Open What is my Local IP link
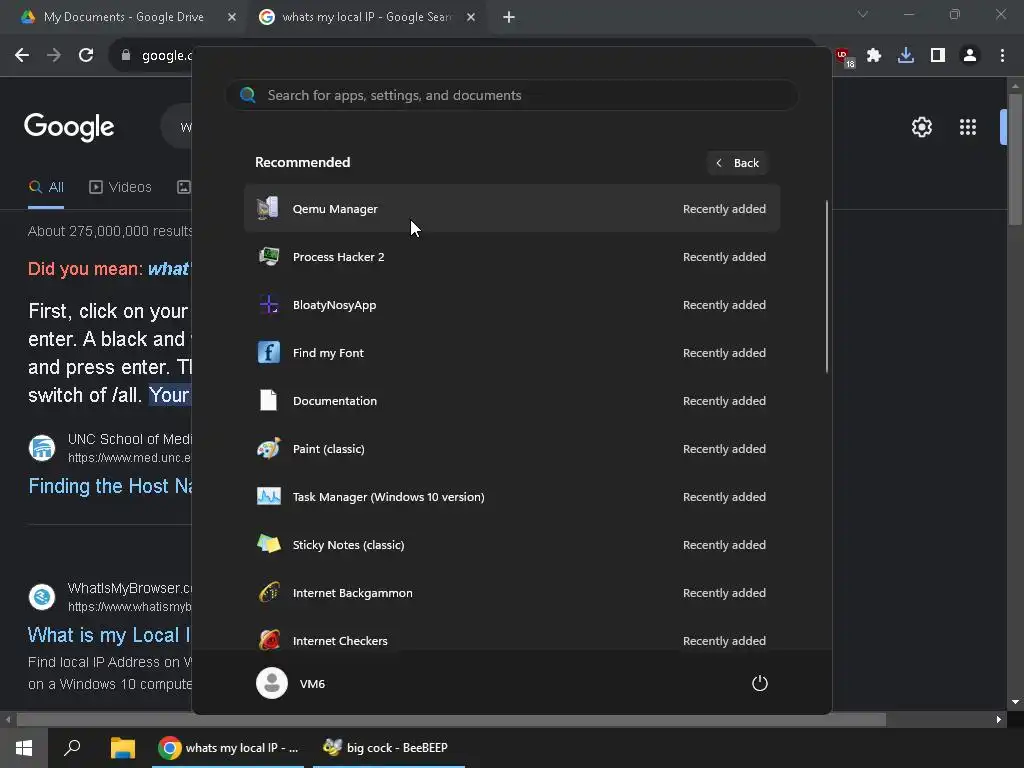The height and width of the screenshot is (768, 1024). 108,635
